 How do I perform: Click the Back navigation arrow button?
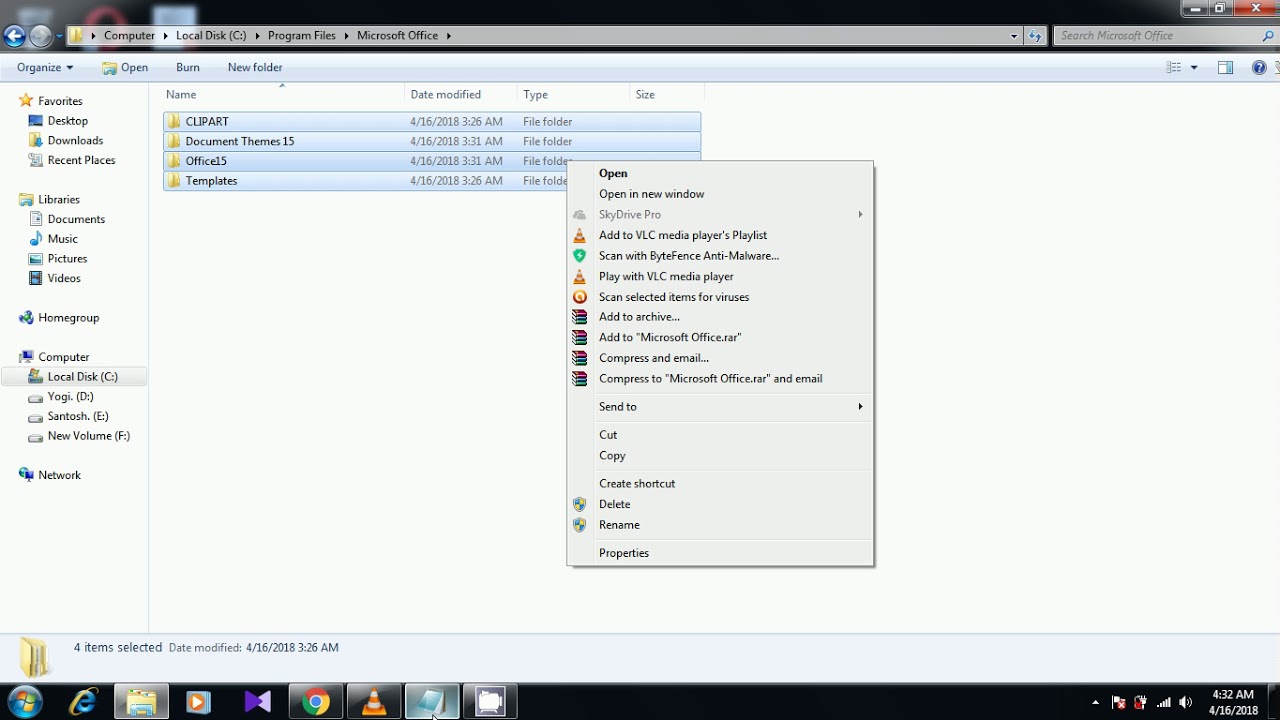(14, 36)
